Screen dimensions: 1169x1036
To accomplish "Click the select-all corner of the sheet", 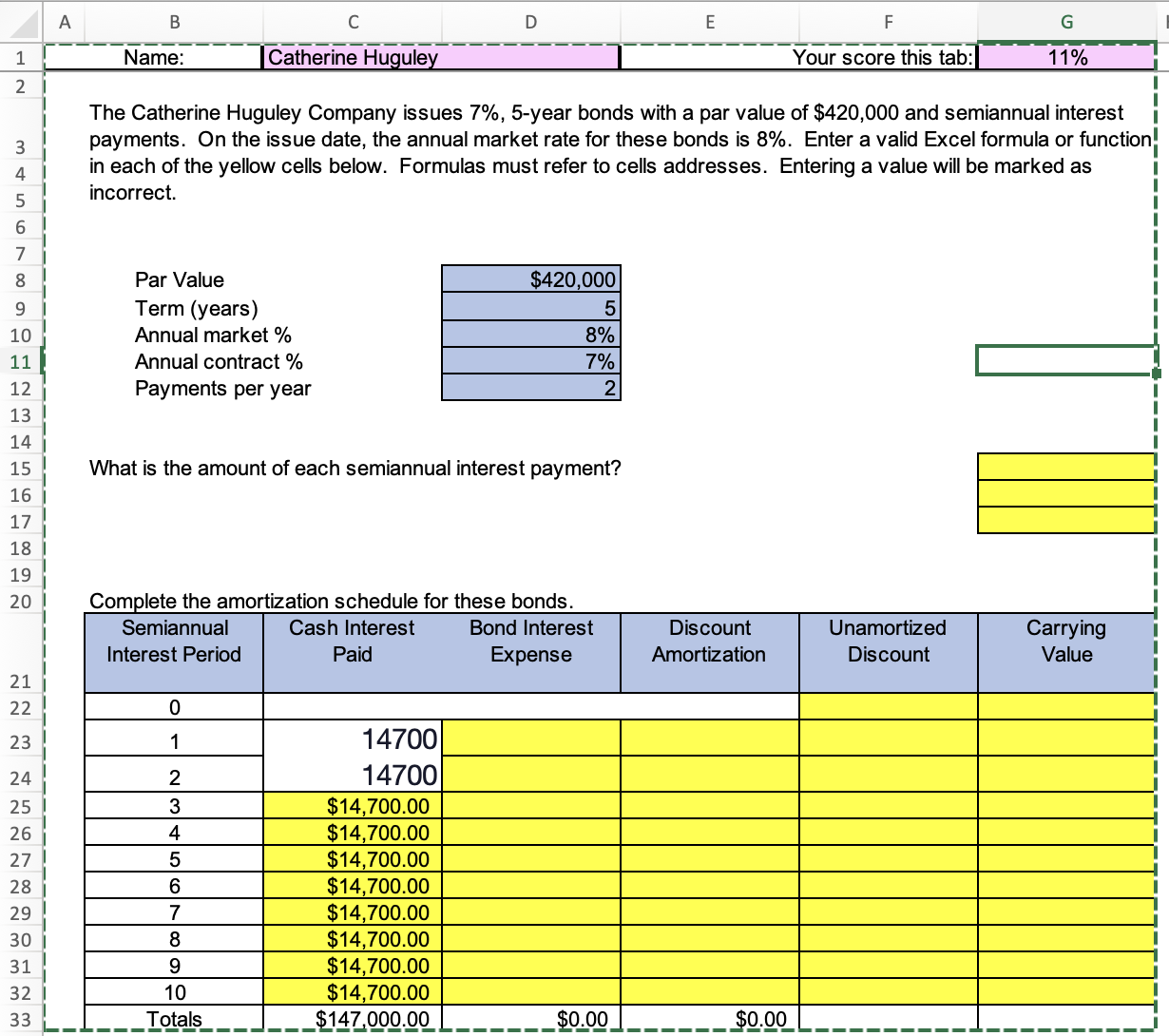I will [x=21, y=22].
